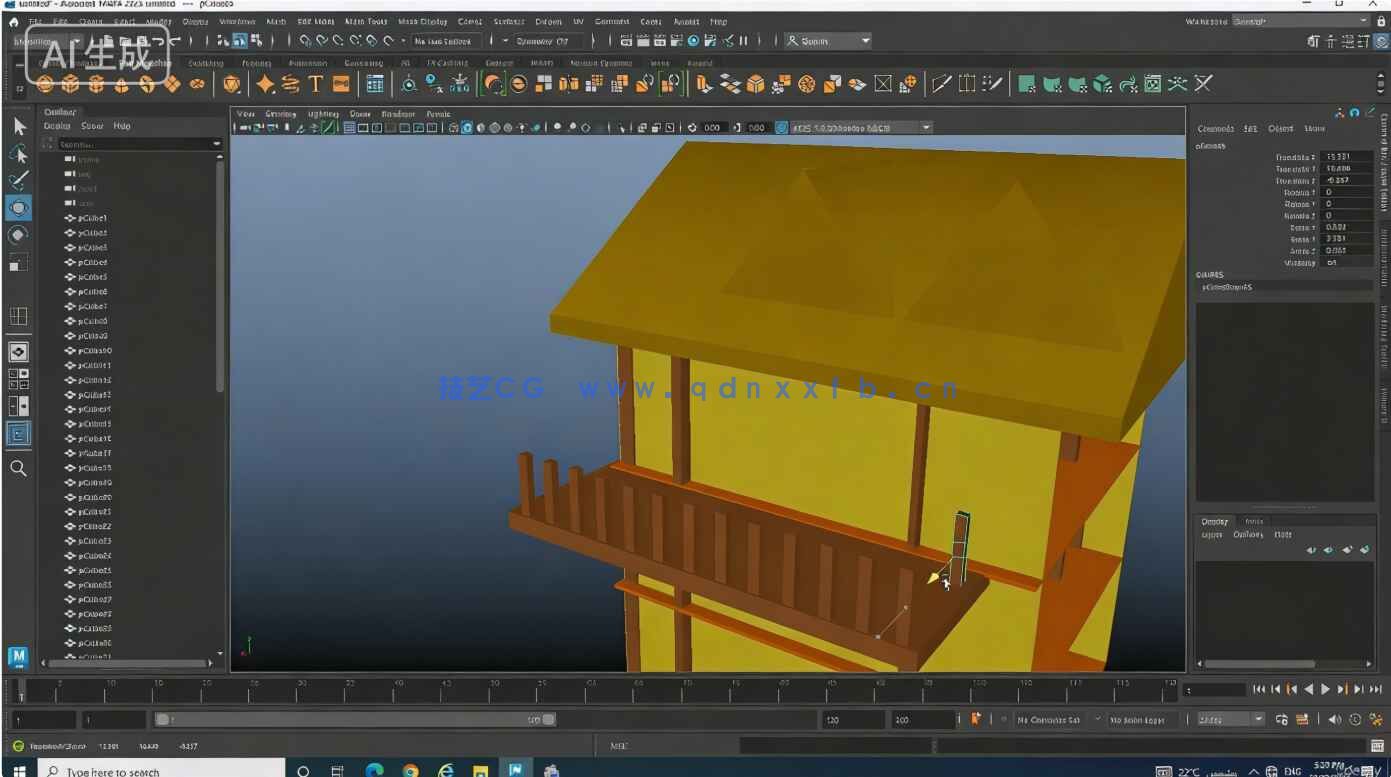Toggle the workspace lock icon
This screenshot has width=1391, height=777.
pyautogui.click(x=1381, y=21)
